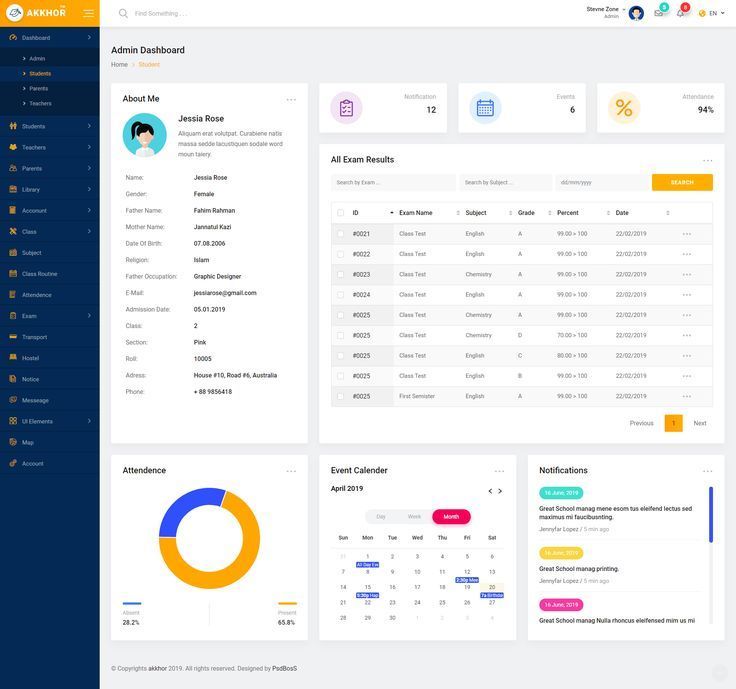
Task: Click the Attendance percent icon
Action: [624, 108]
